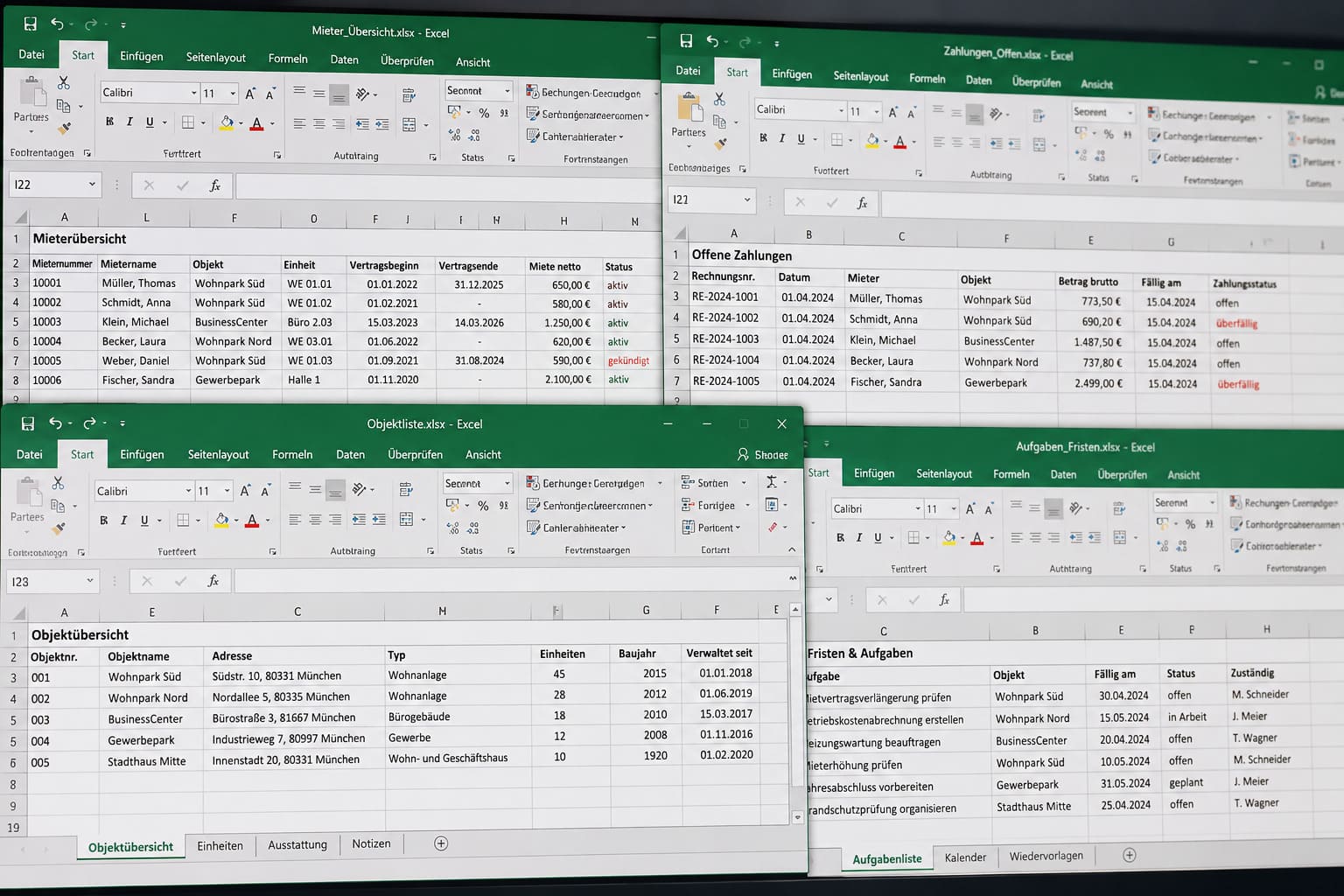The width and height of the screenshot is (1344, 896).
Task: Click borders icon in Objektliste ribbon
Action: point(183,521)
